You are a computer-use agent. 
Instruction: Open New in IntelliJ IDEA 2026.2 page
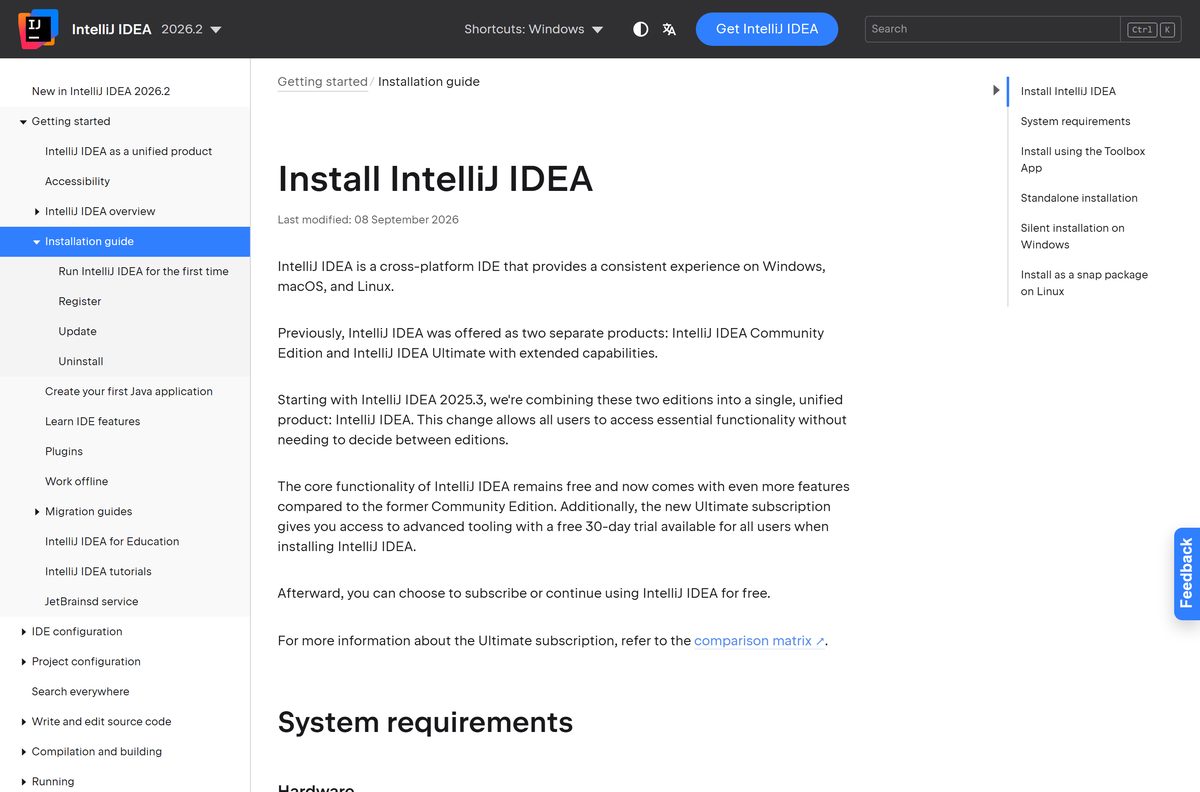[x=101, y=91]
